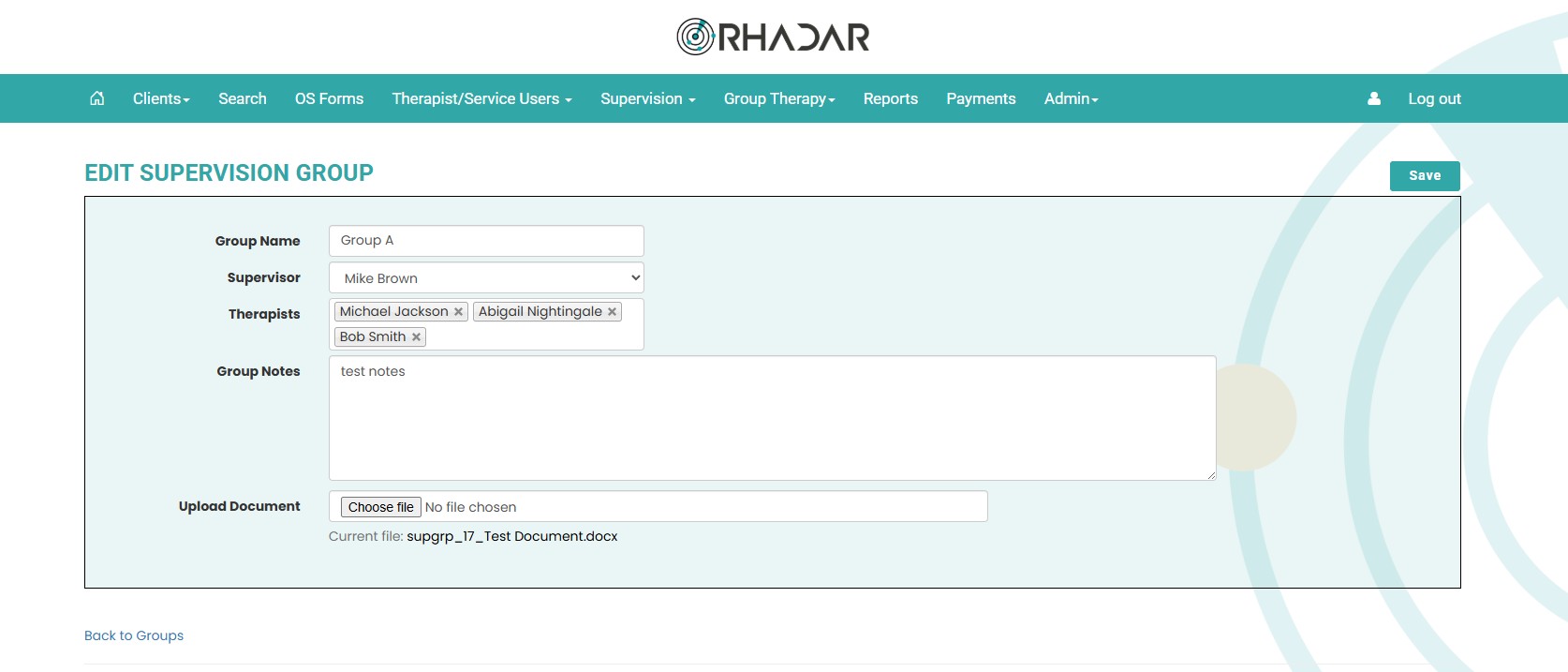Open the Supervisor select box

(x=486, y=277)
